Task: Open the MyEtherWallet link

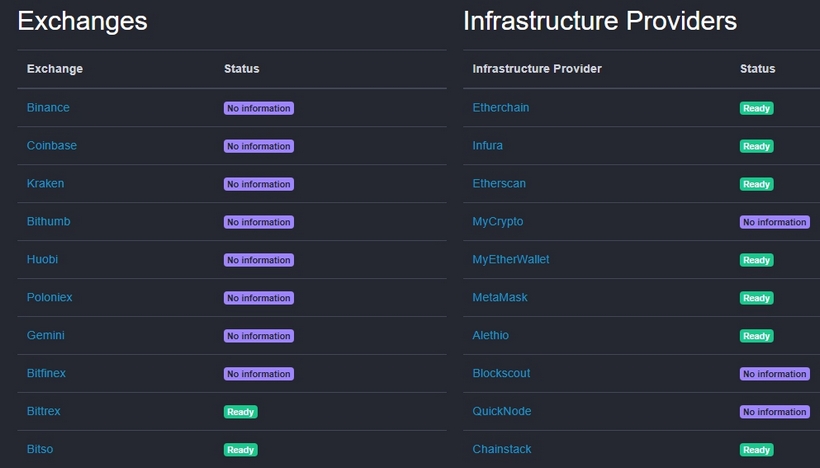Action: (511, 260)
